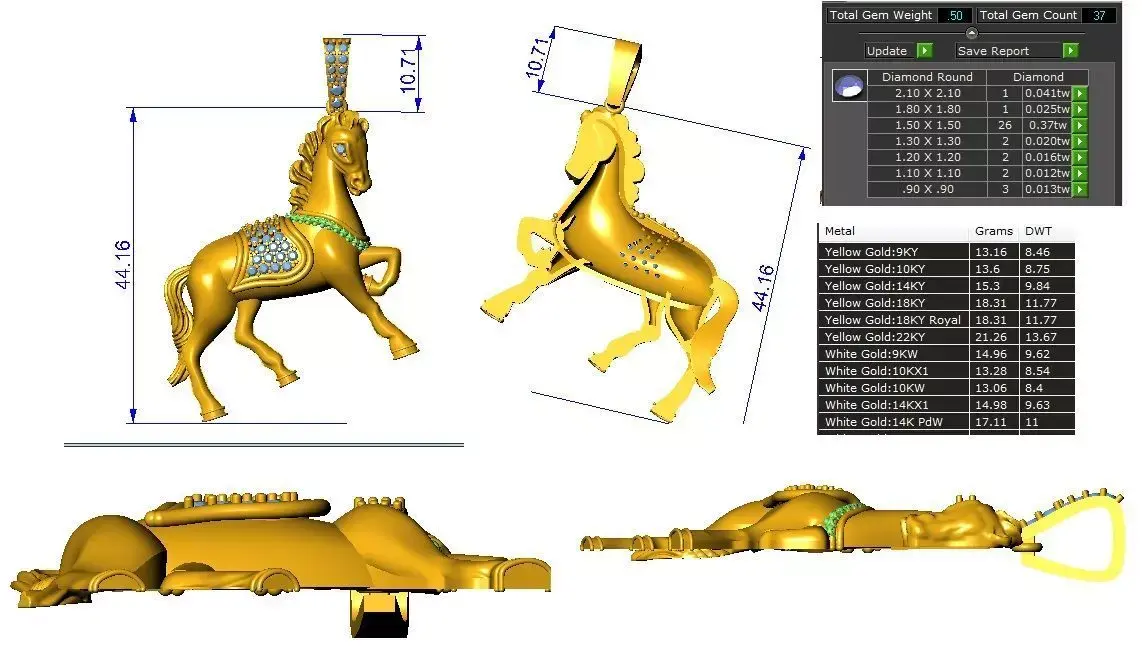Click the green arrow icon beside Update

pyautogui.click(x=926, y=50)
